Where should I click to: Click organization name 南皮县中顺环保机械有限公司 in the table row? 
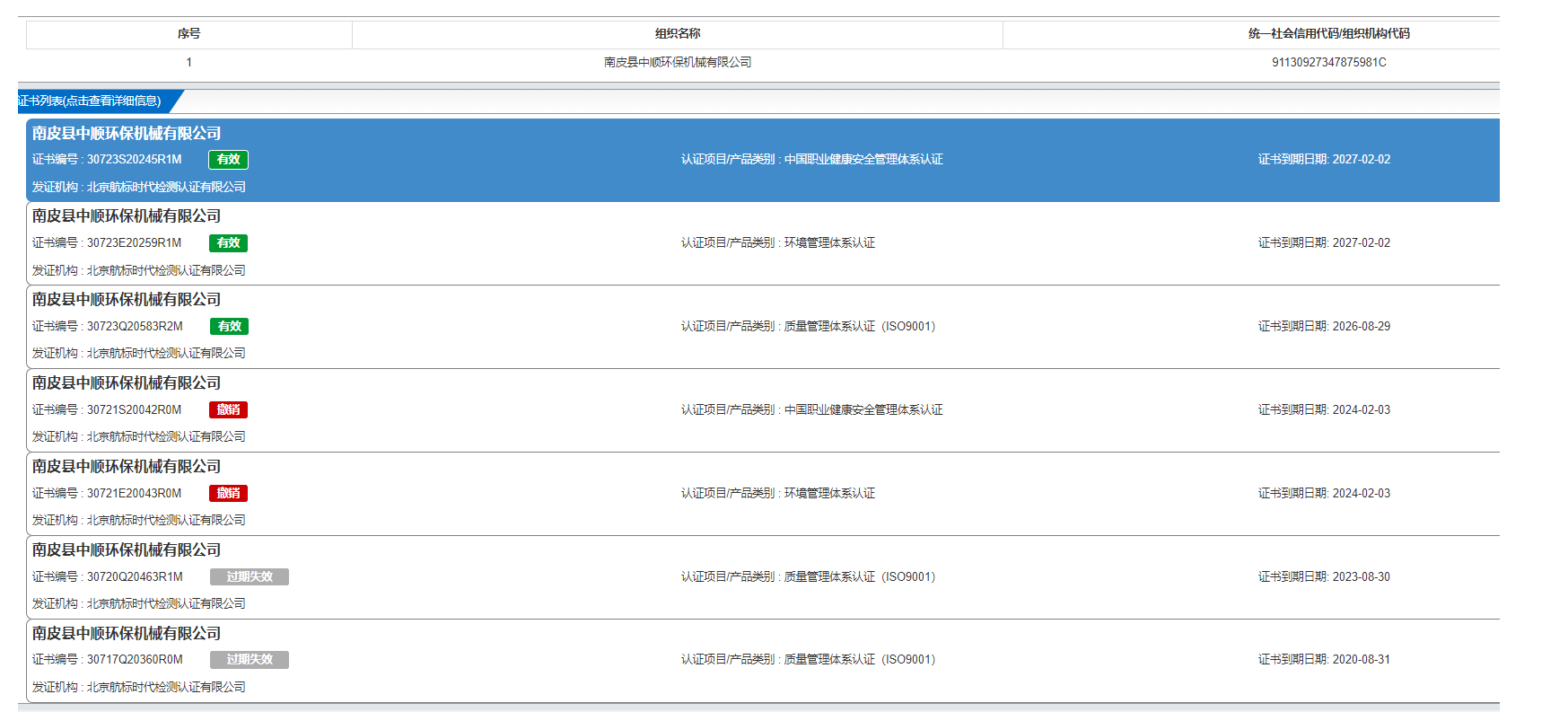click(678, 62)
